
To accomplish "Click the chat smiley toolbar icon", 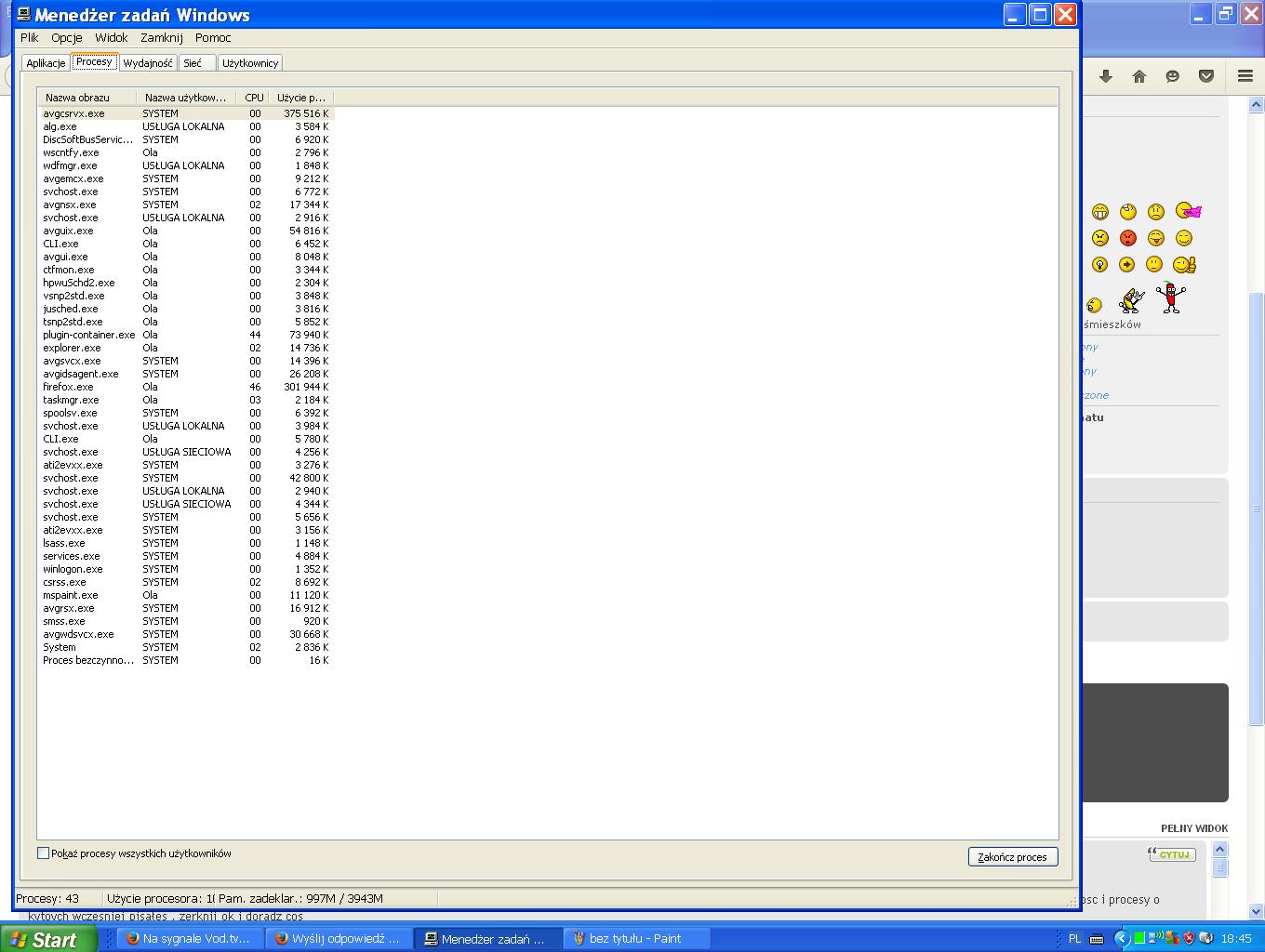I will point(1173,76).
